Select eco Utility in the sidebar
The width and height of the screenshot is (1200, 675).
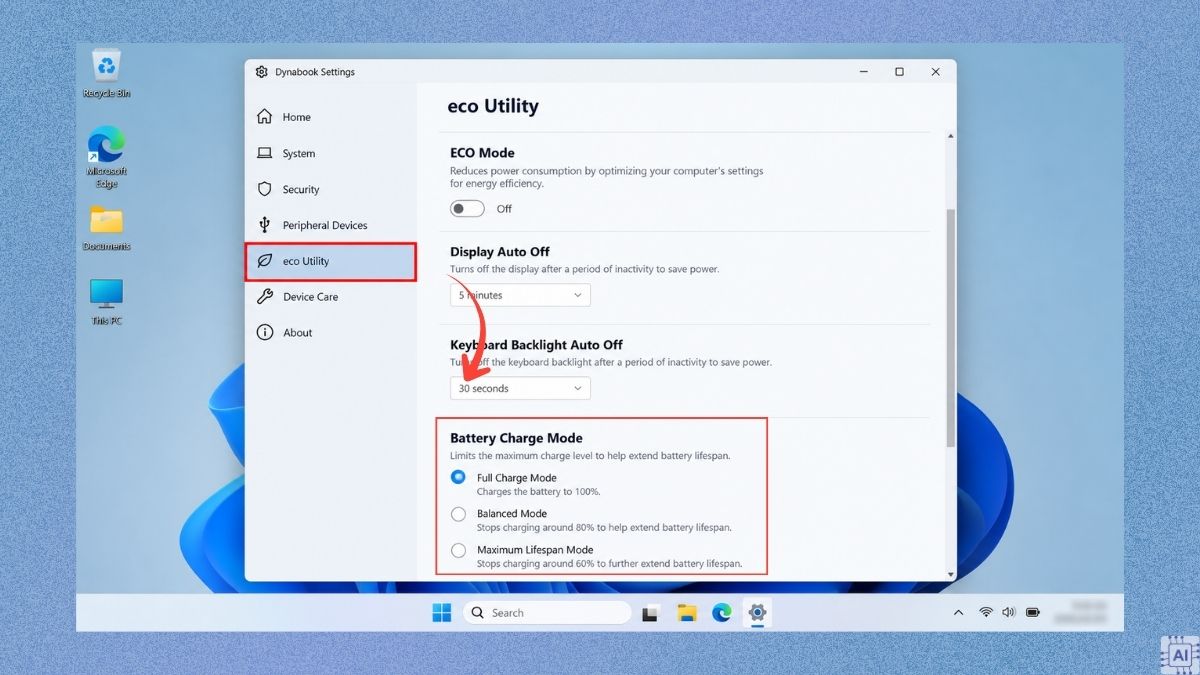[331, 261]
